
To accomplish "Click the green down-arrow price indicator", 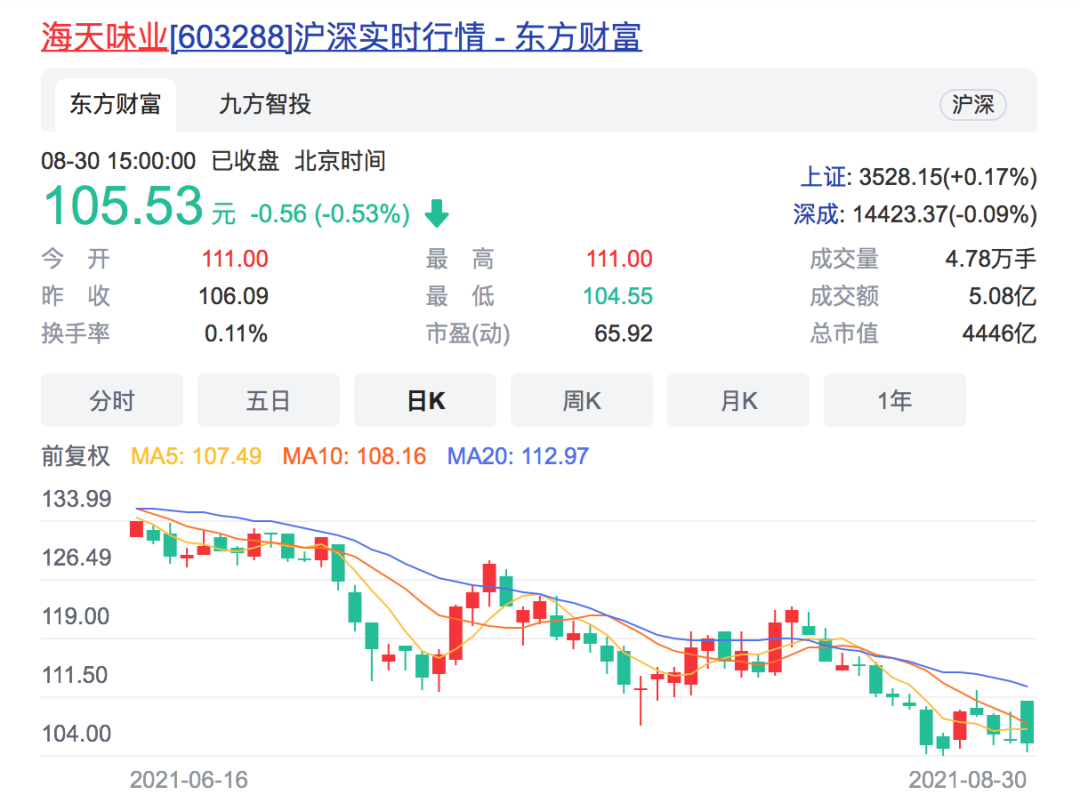I will 437,213.
